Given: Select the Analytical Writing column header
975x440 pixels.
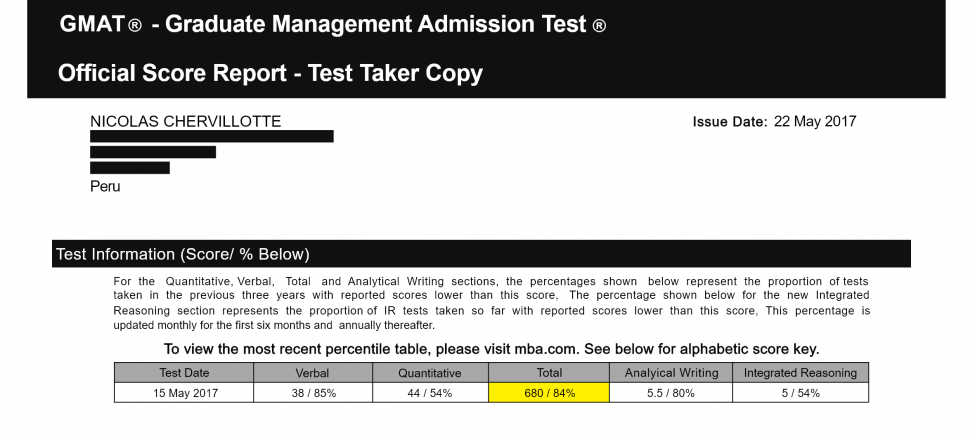Looking at the screenshot, I should [671, 373].
